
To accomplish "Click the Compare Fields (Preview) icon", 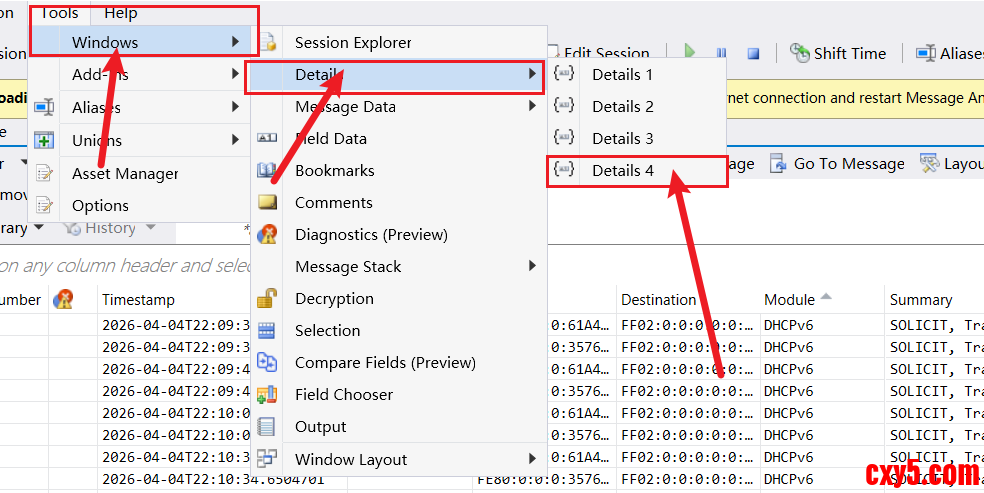I will (x=267, y=363).
